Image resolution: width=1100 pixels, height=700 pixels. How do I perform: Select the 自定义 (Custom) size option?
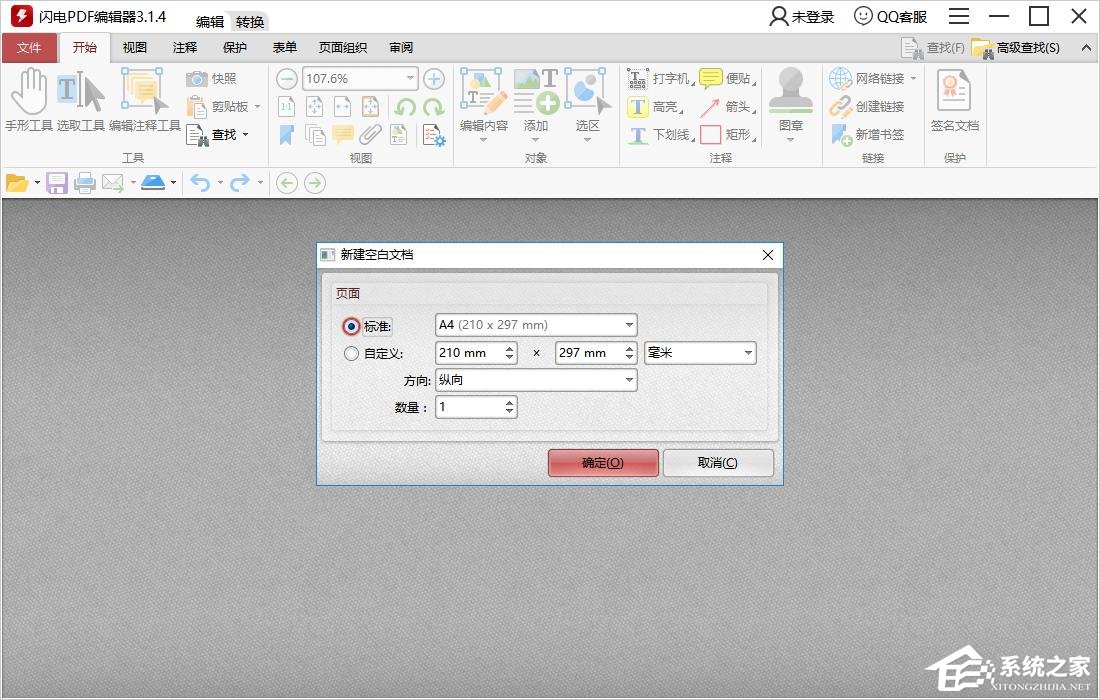pos(352,353)
